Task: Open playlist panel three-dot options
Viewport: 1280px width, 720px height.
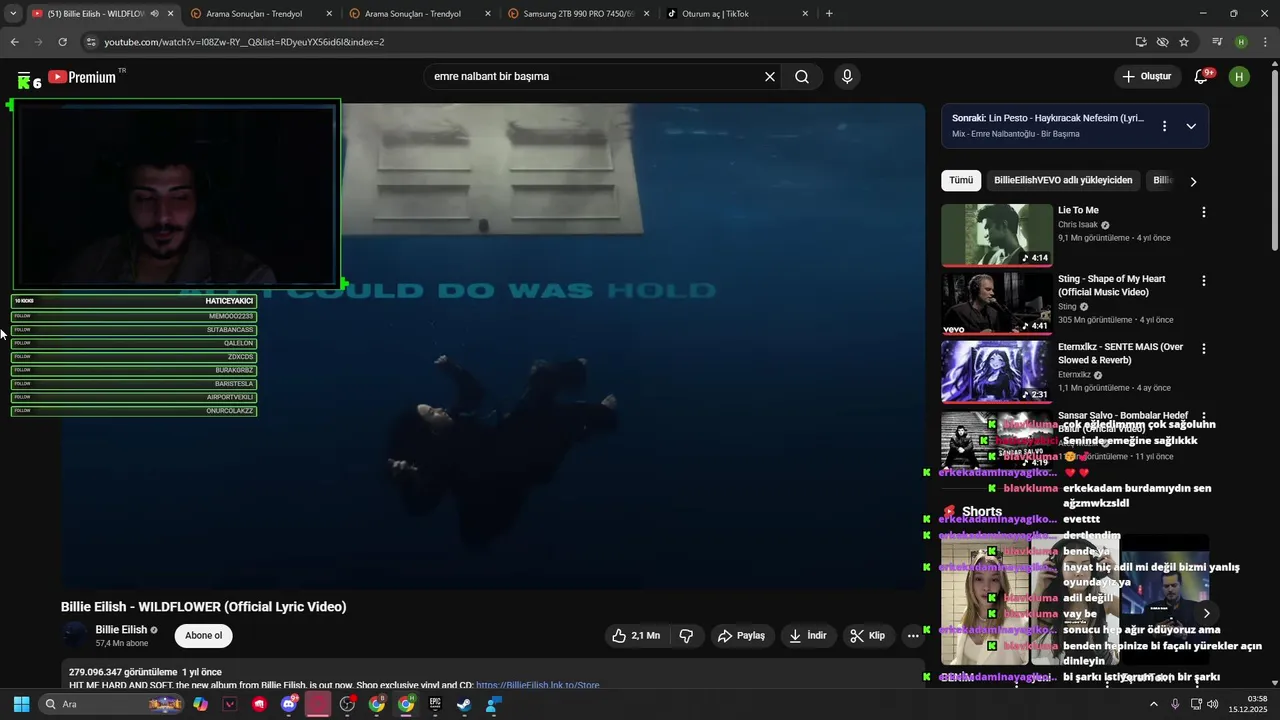Action: pos(1164,126)
